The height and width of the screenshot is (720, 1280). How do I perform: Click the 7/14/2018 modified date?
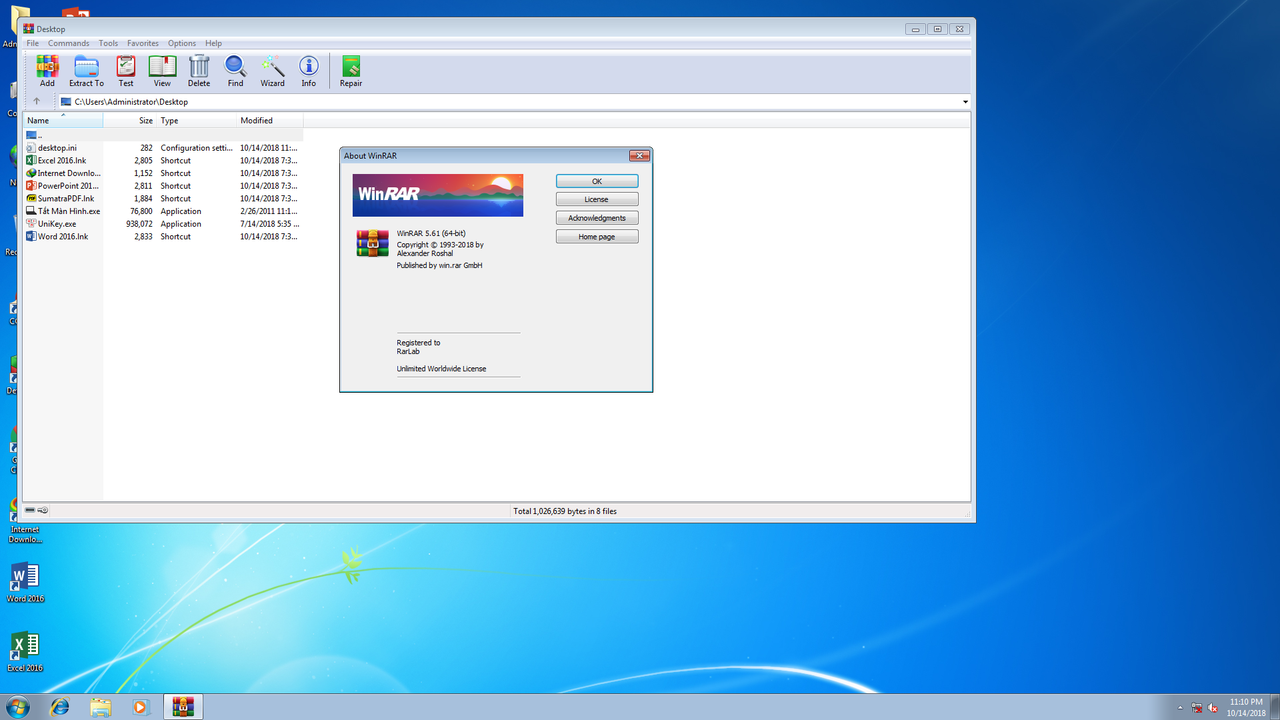[x=270, y=224]
